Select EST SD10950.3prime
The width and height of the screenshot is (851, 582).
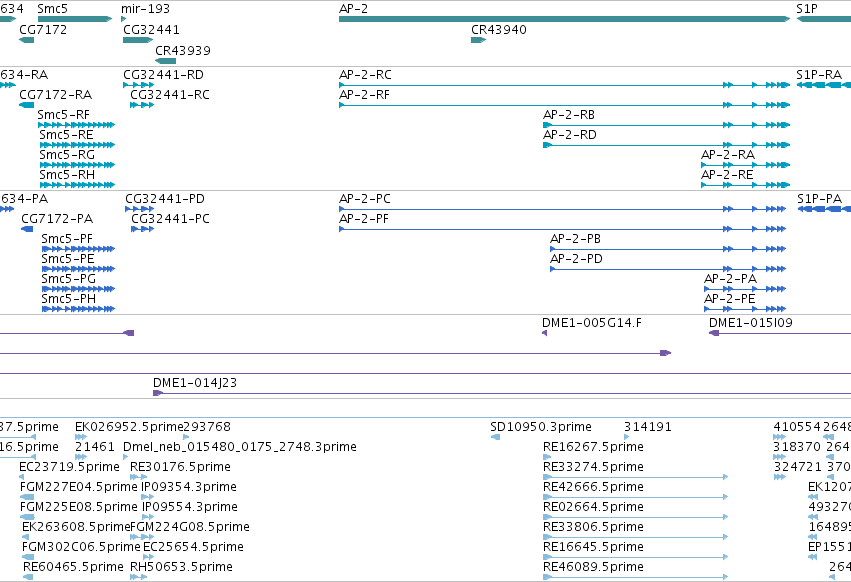click(495, 437)
